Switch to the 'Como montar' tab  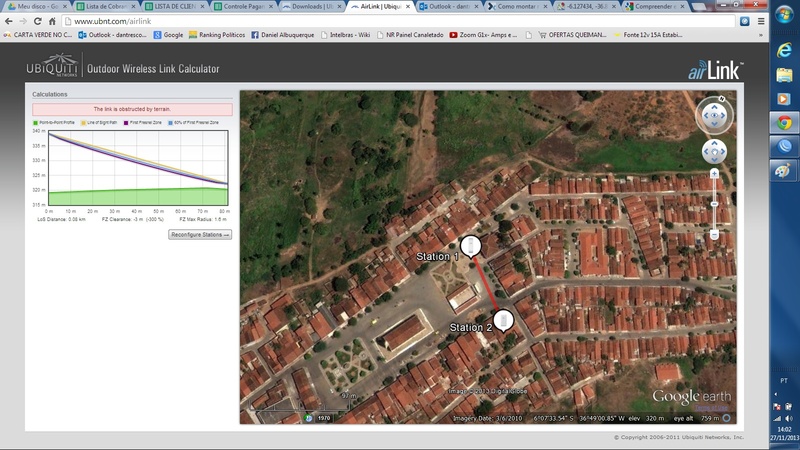(516, 7)
